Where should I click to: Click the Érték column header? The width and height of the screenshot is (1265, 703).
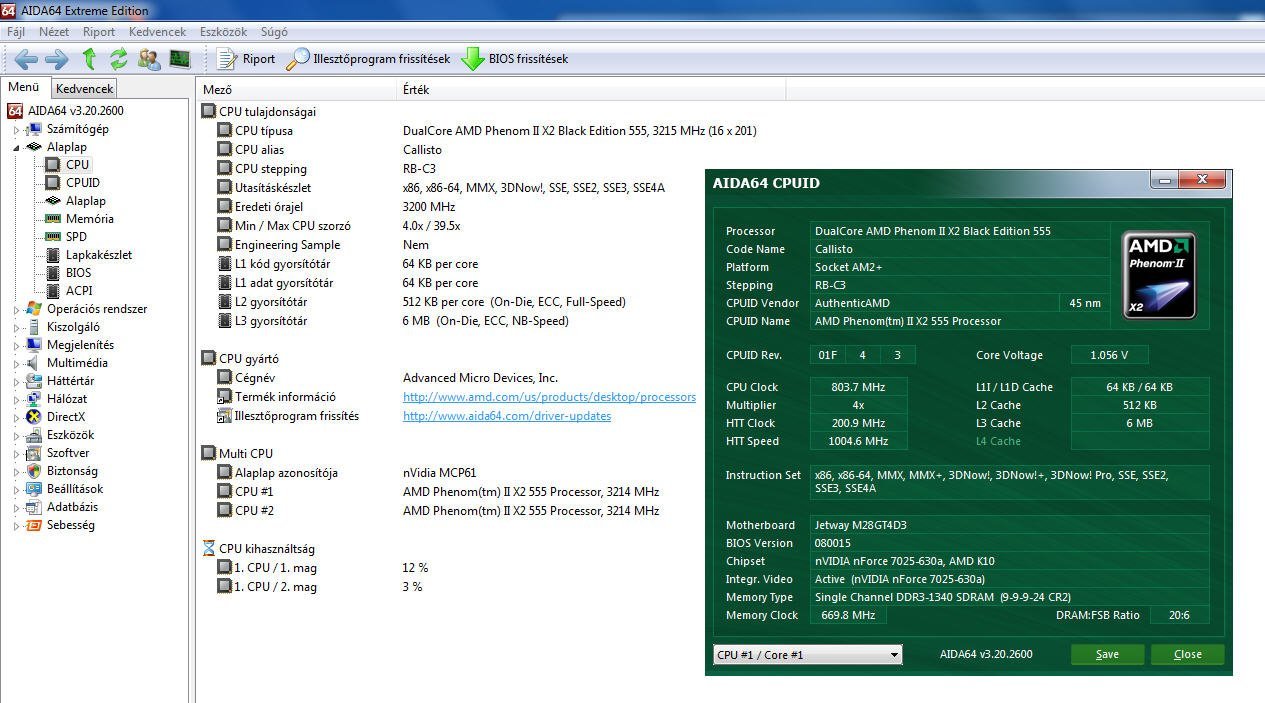(x=591, y=89)
